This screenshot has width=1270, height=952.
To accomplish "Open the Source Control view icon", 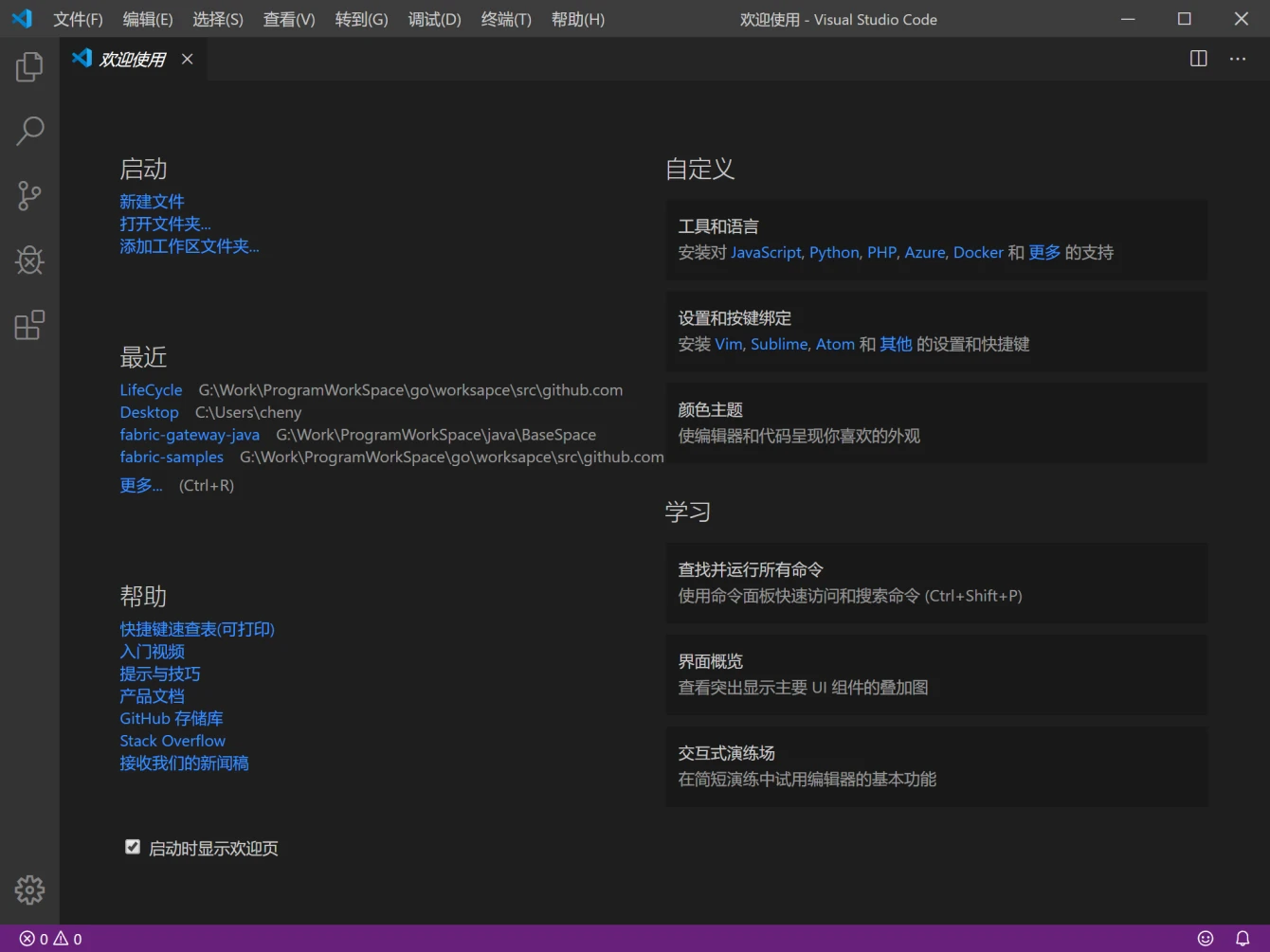I will (x=28, y=195).
